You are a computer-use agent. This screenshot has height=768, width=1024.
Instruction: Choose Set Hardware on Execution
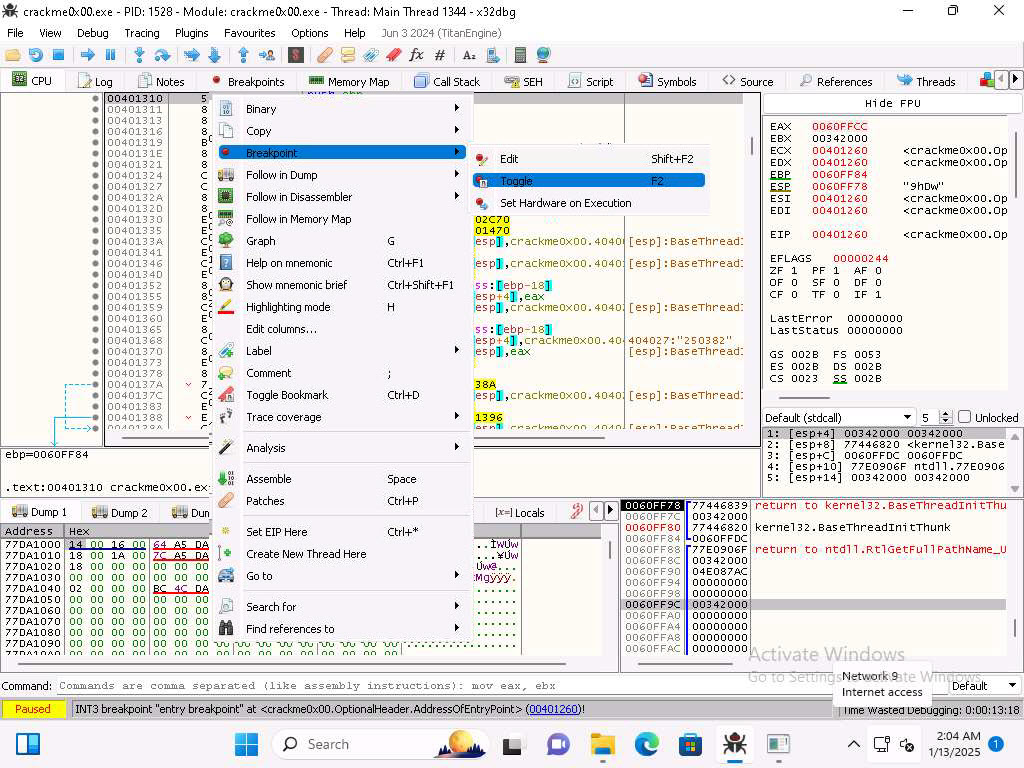[x=565, y=203]
